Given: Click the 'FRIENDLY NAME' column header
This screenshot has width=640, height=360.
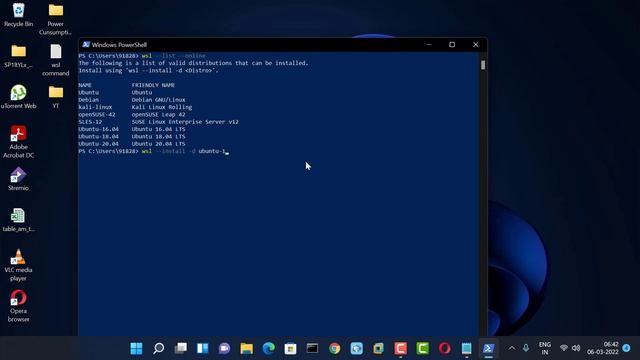Looking at the screenshot, I should [x=153, y=85].
